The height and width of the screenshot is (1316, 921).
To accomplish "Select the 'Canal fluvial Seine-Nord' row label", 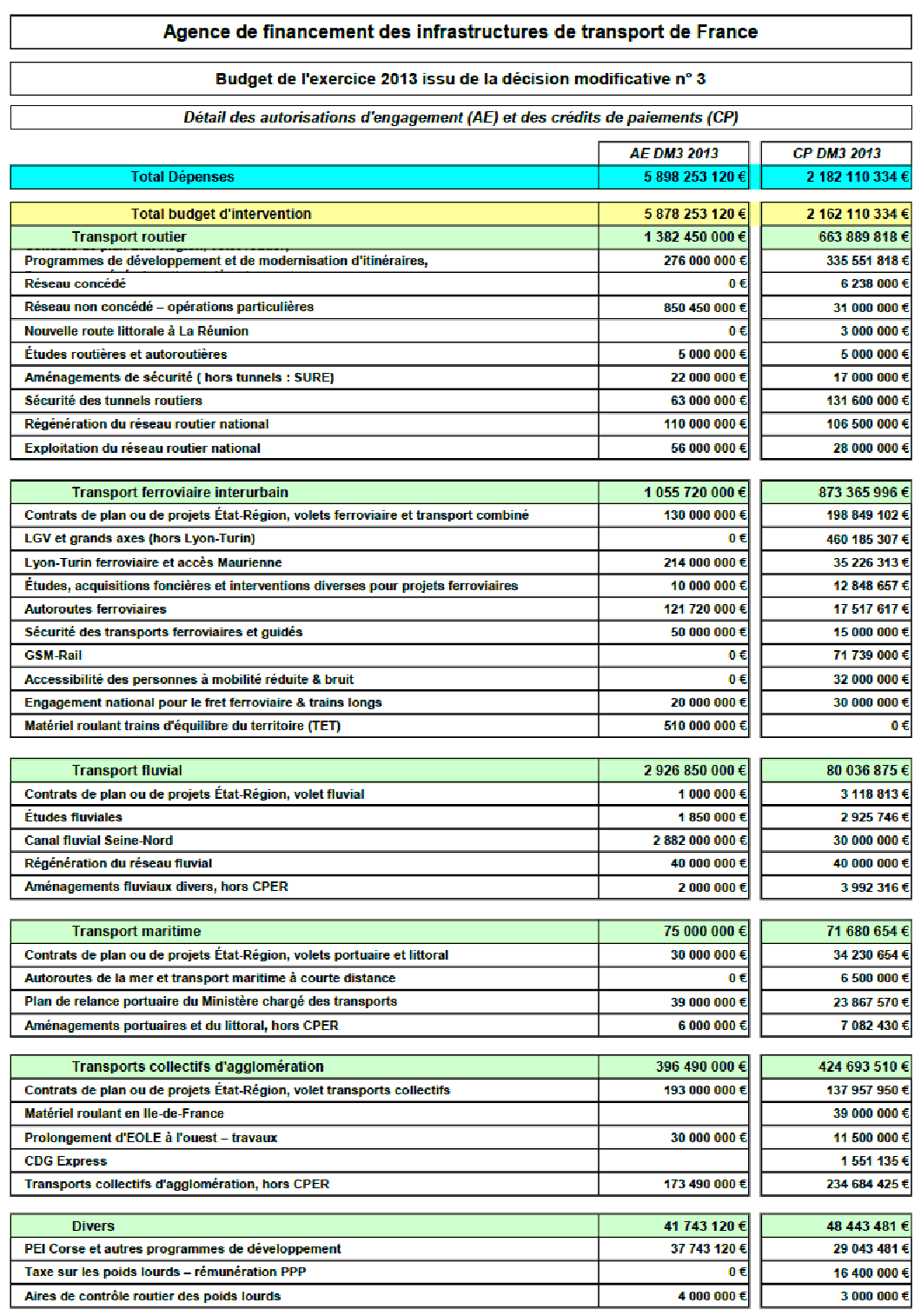I will (98, 841).
